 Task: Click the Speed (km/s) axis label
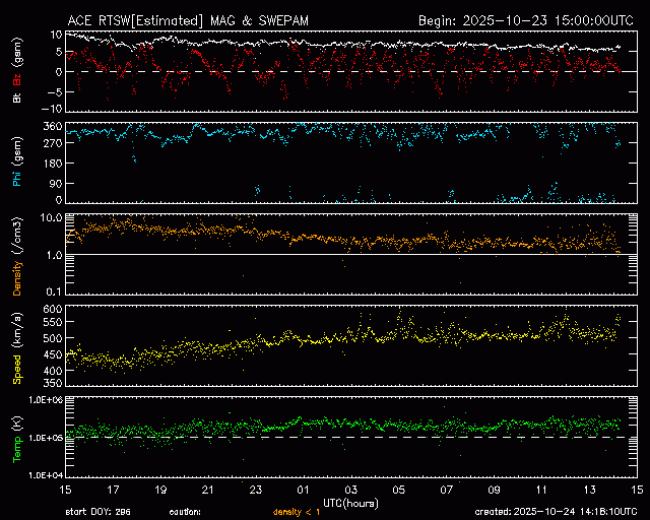16,347
